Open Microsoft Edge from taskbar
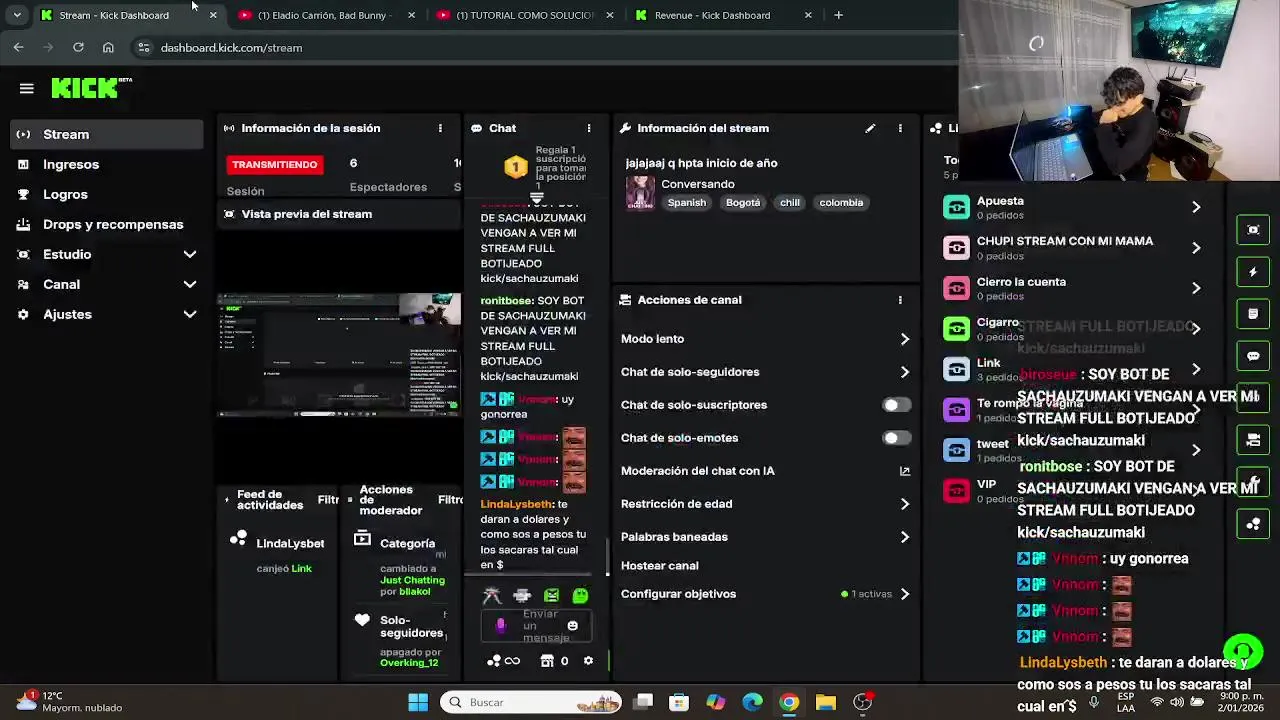This screenshot has width=1280, height=720. coord(752,702)
